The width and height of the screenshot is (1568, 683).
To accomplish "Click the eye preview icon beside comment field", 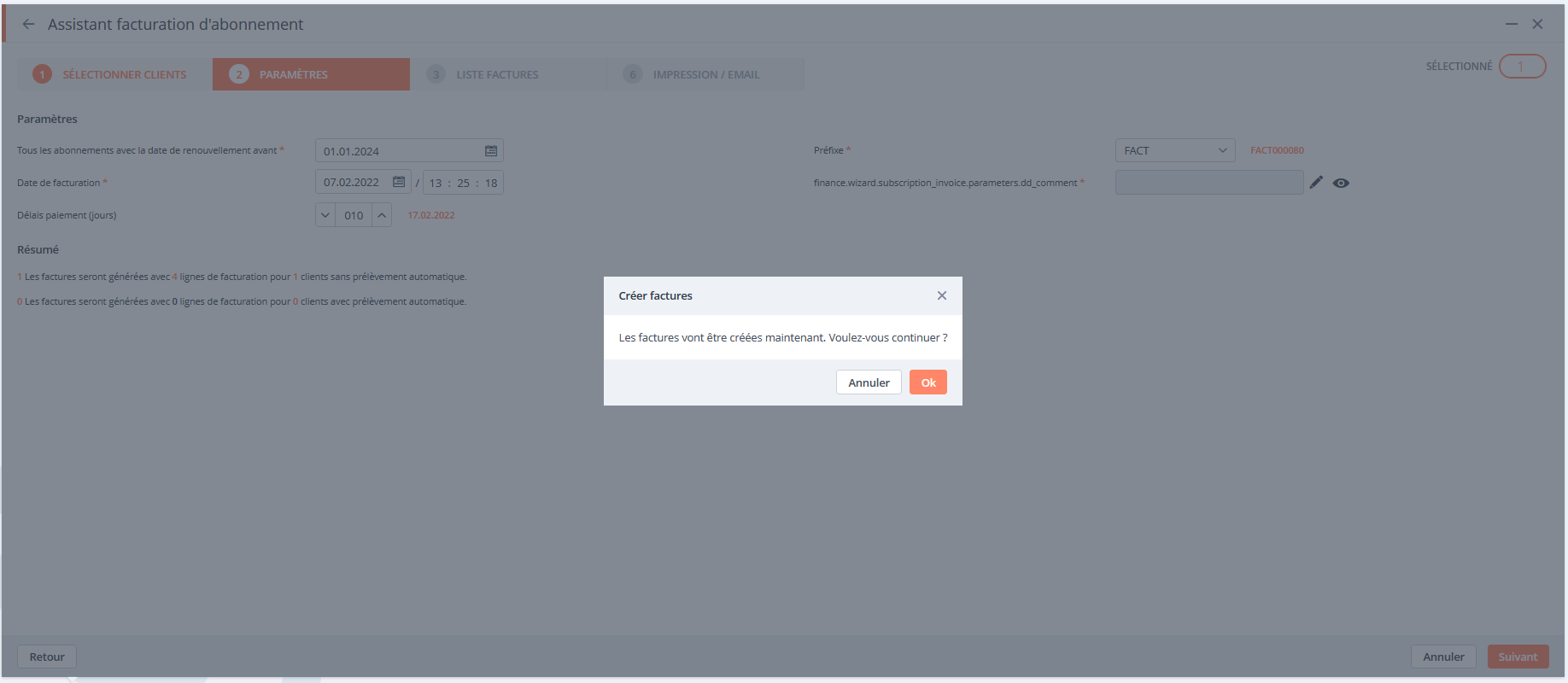I will (1341, 183).
